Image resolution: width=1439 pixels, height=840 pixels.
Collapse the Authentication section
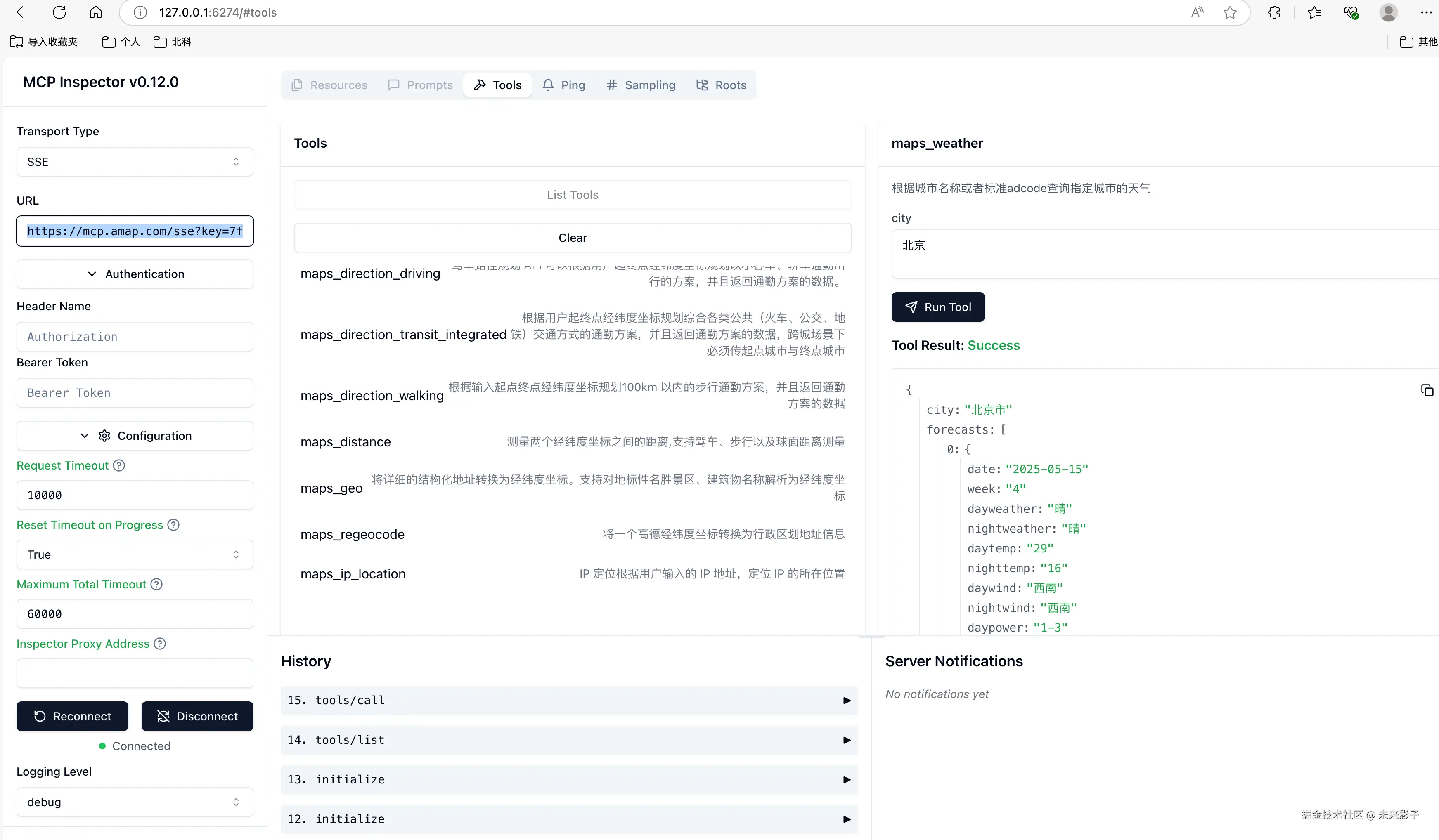(135, 274)
